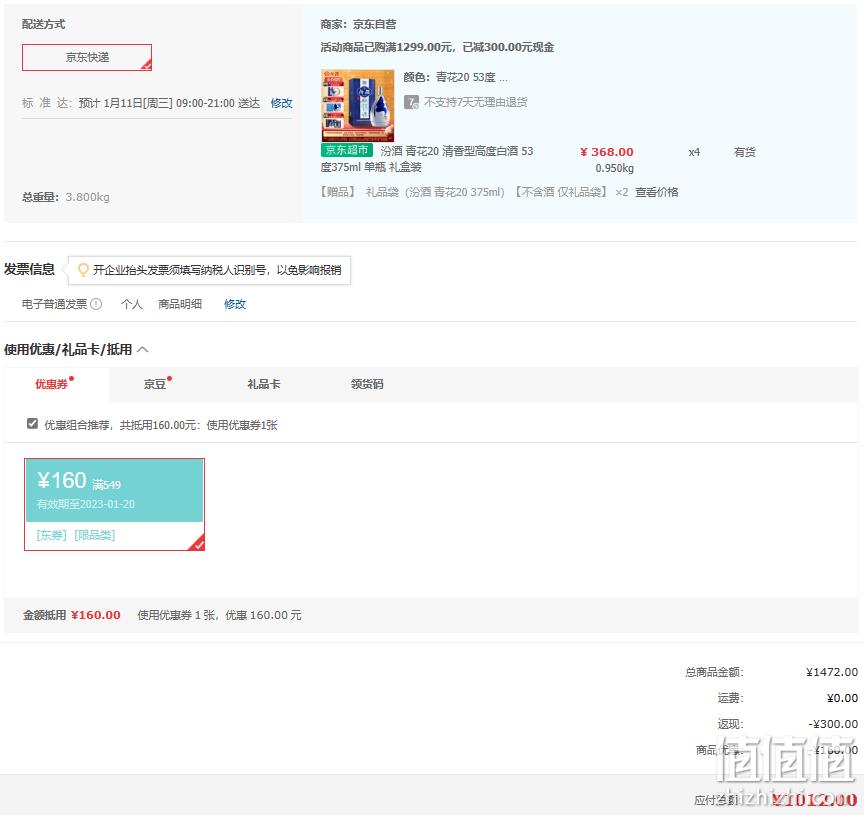Click the 总商品金额 ¥1472.00 value

pos(831,672)
